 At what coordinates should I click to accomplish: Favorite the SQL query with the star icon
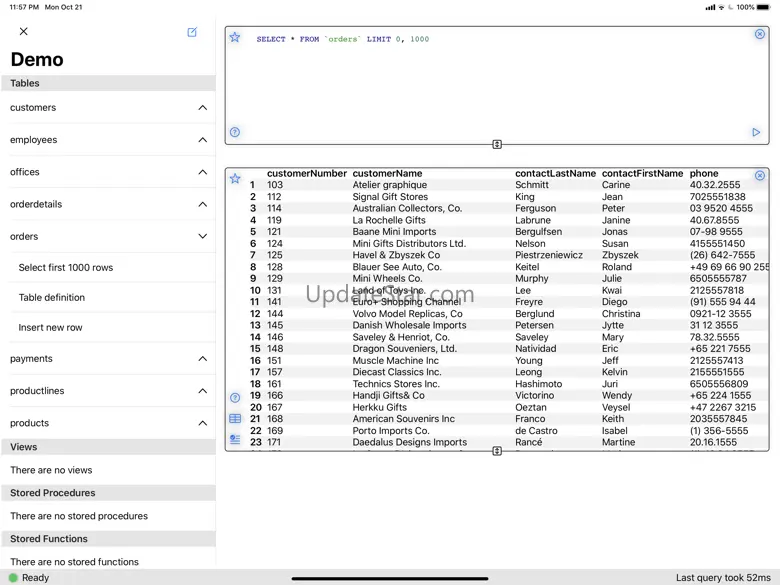235,37
